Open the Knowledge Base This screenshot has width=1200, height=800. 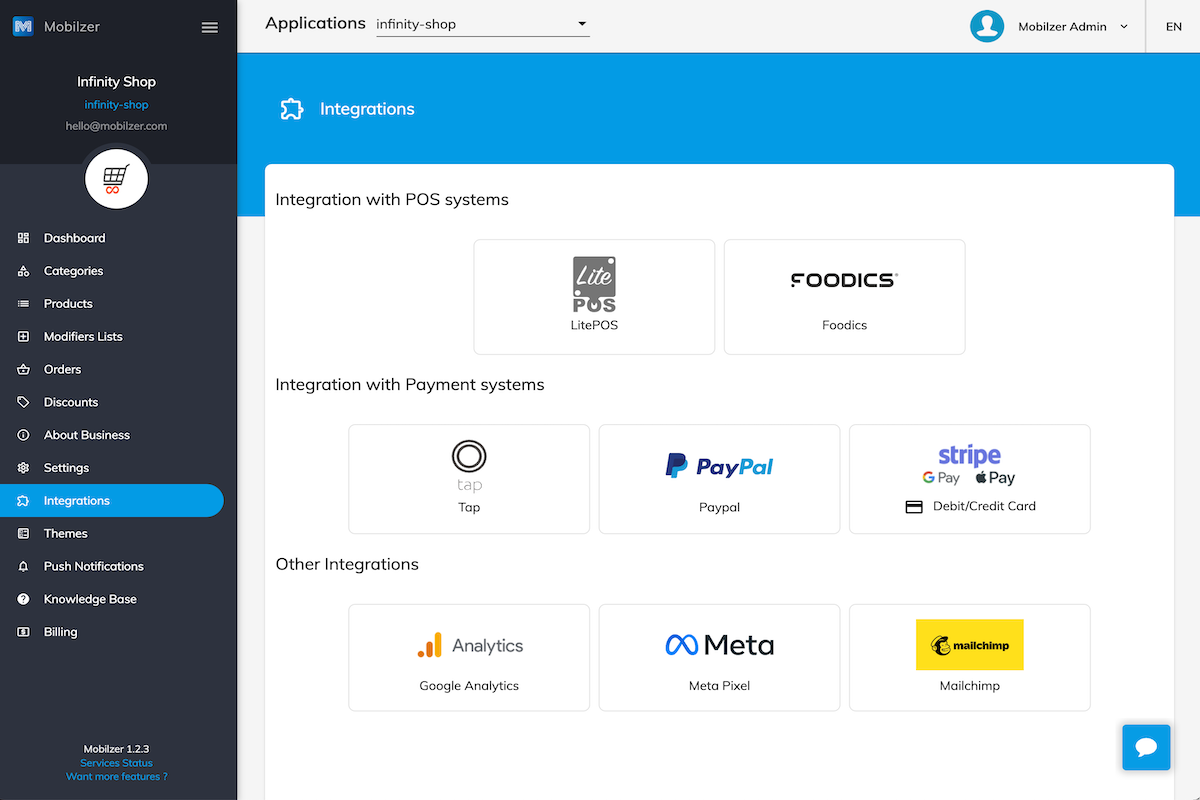pos(112,599)
